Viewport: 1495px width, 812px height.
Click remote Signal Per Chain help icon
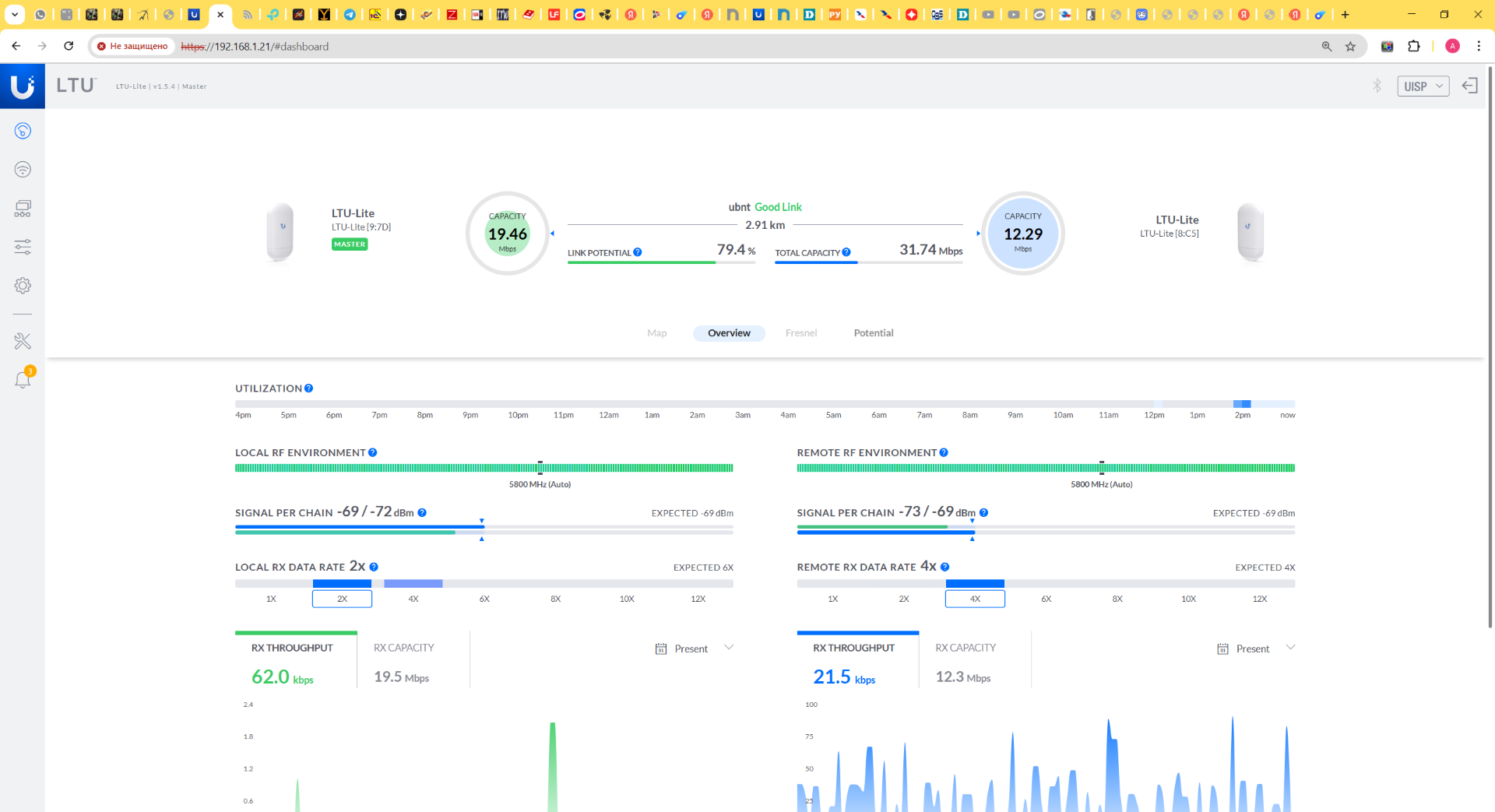(x=984, y=512)
